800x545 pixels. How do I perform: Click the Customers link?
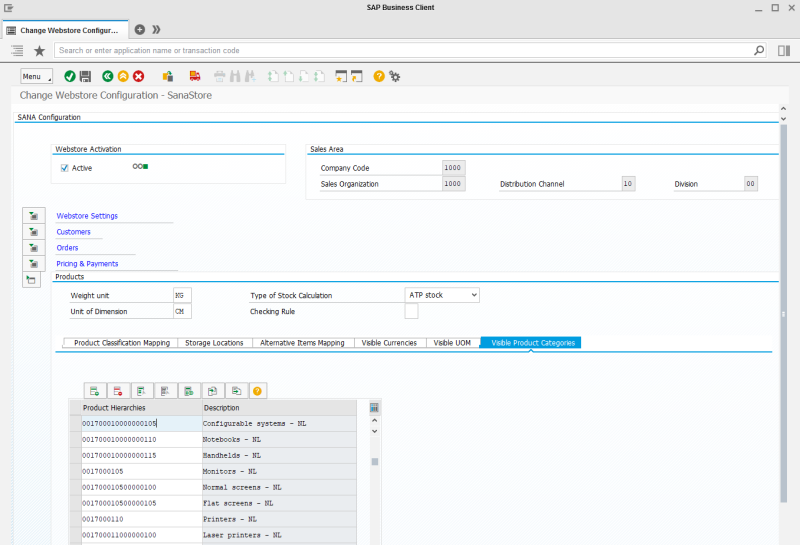(x=73, y=232)
